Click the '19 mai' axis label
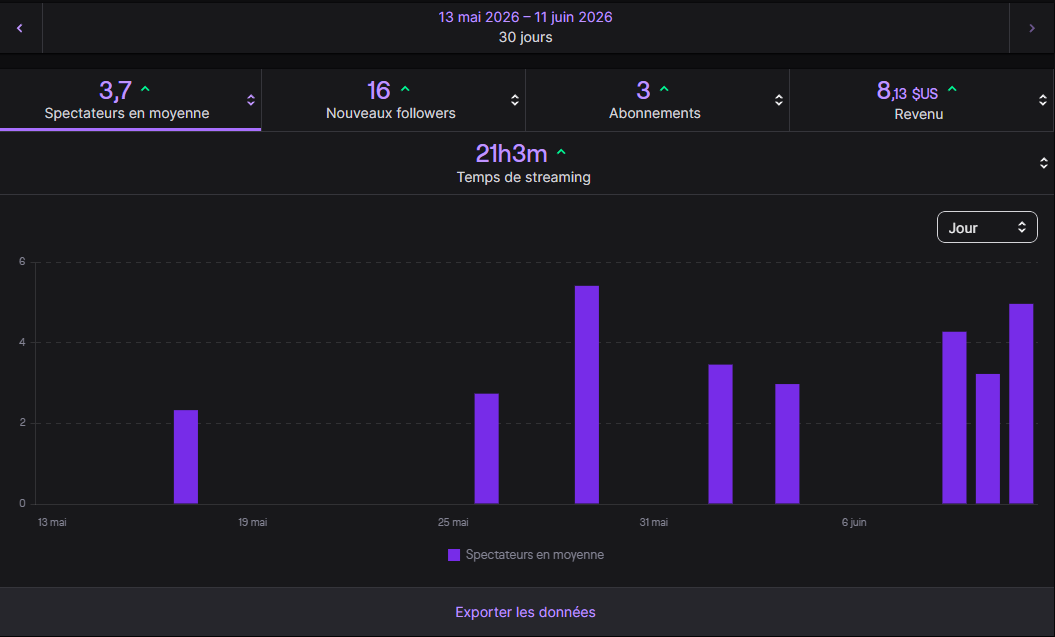The height and width of the screenshot is (637, 1055). tap(252, 522)
